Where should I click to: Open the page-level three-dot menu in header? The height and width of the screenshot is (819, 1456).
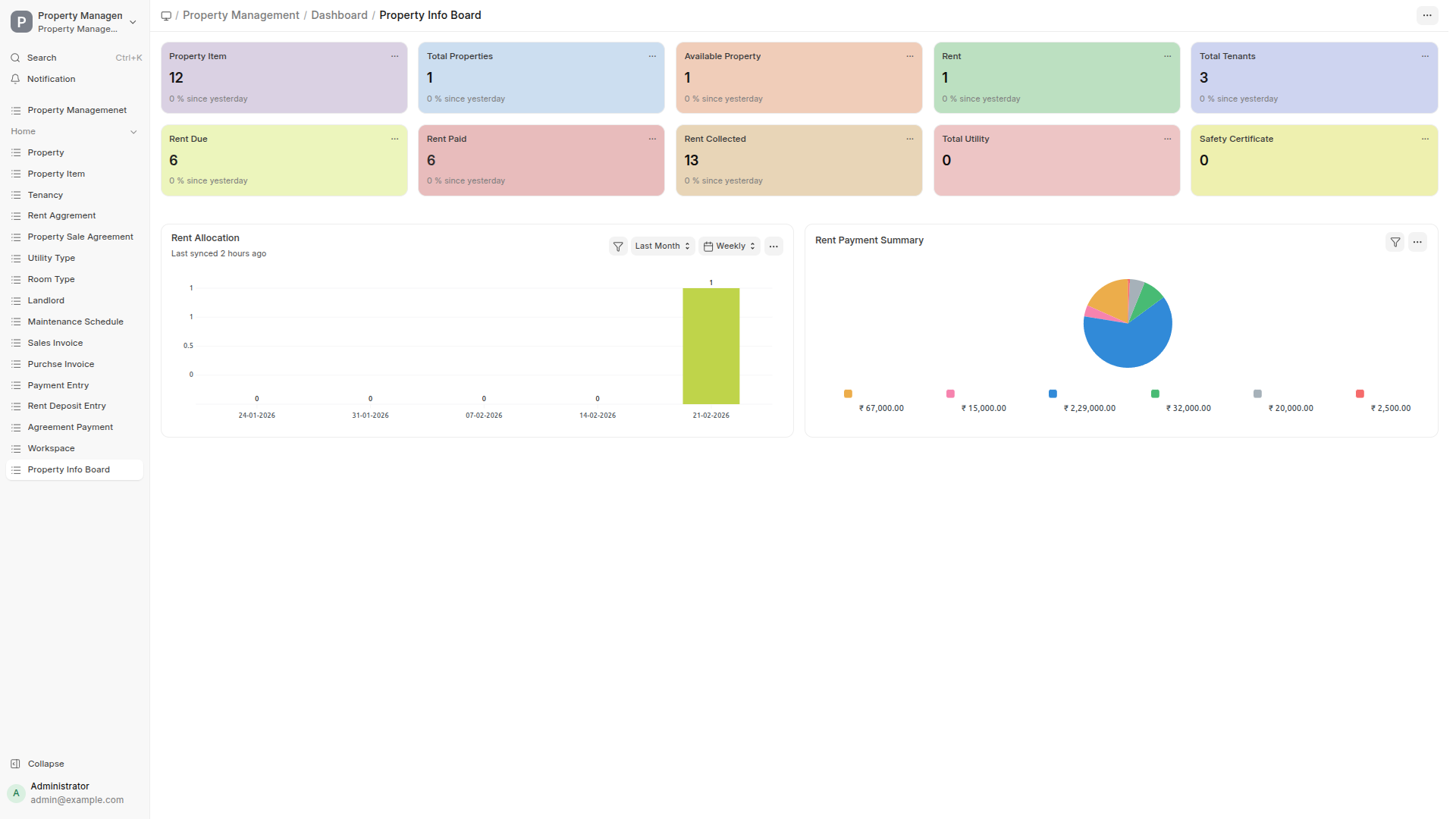point(1427,15)
